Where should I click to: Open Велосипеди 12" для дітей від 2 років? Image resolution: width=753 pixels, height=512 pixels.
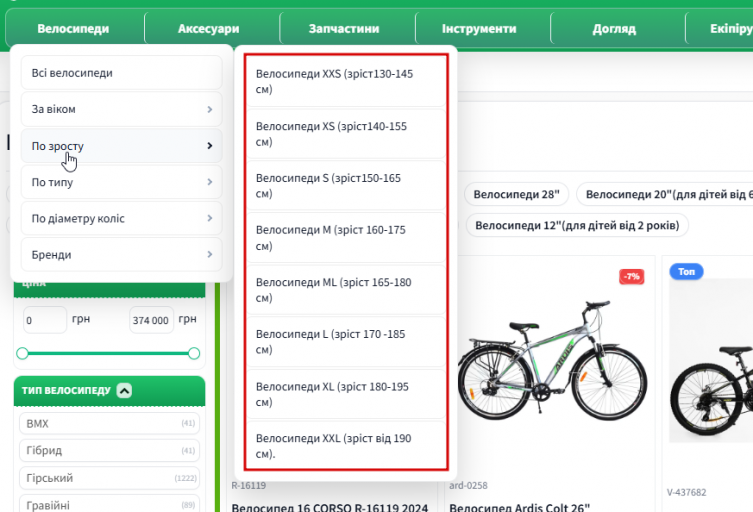577,225
